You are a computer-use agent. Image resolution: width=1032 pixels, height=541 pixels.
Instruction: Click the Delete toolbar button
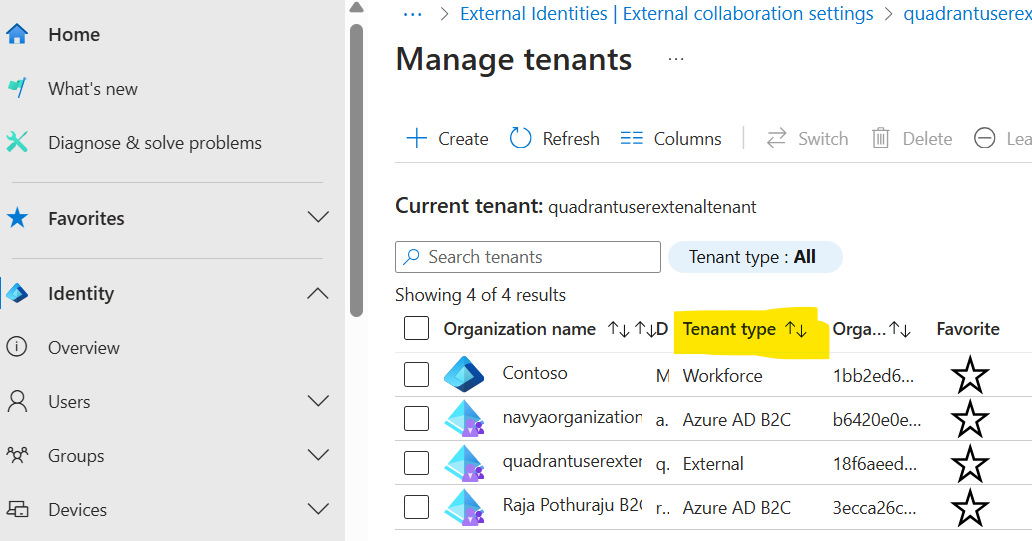click(912, 139)
